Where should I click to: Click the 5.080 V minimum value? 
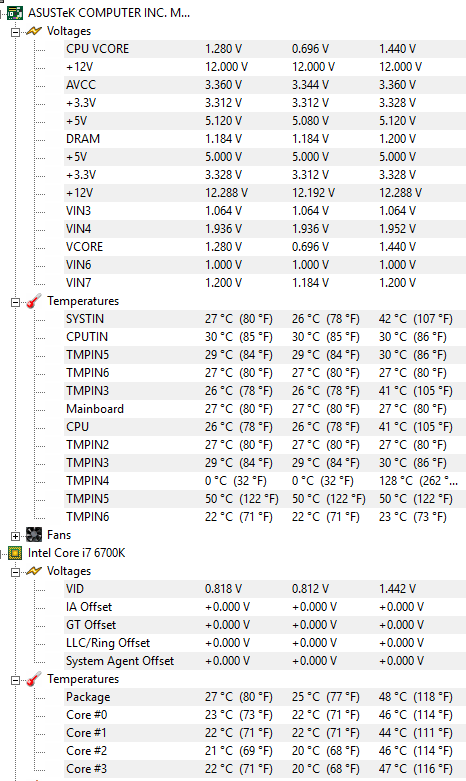pyautogui.click(x=310, y=121)
